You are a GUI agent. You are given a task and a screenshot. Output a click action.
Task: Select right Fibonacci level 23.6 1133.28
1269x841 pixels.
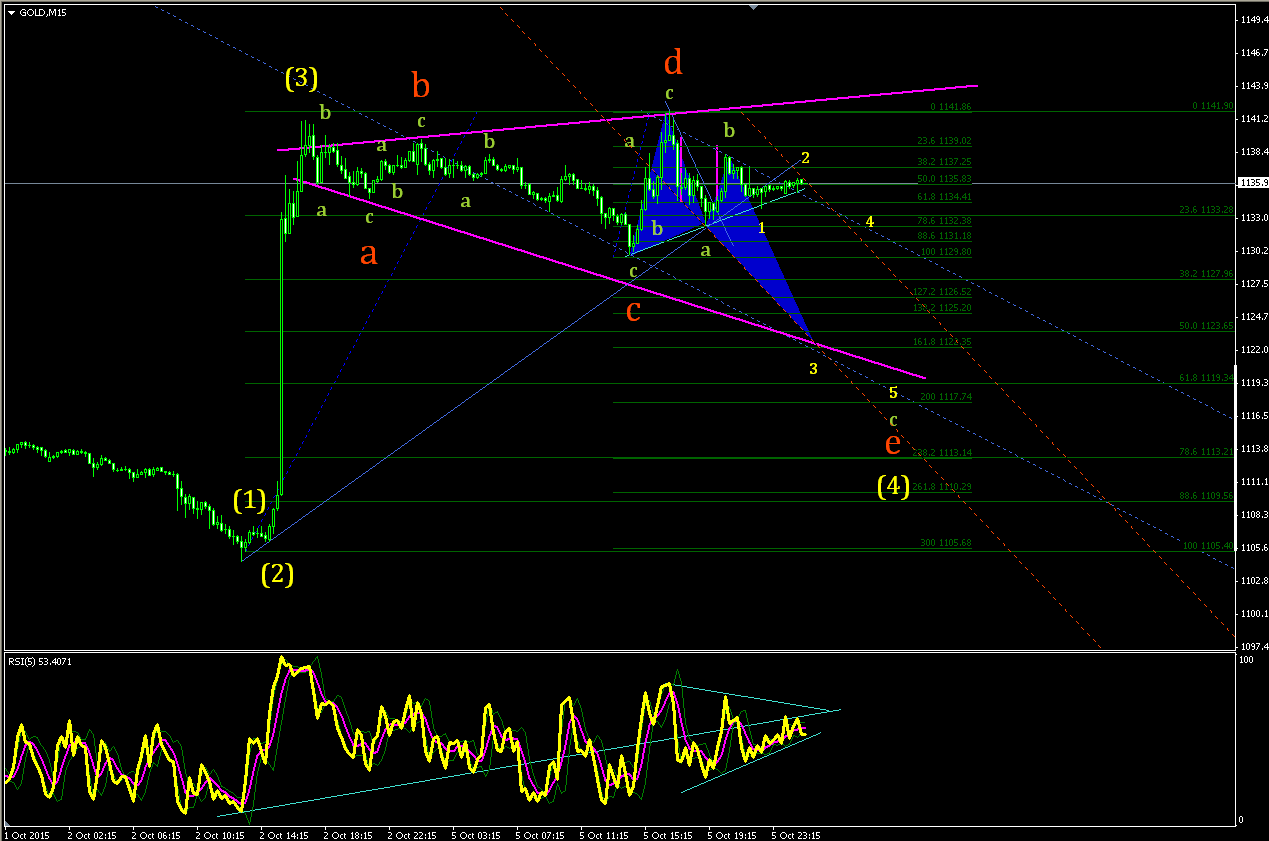[x=1206, y=210]
